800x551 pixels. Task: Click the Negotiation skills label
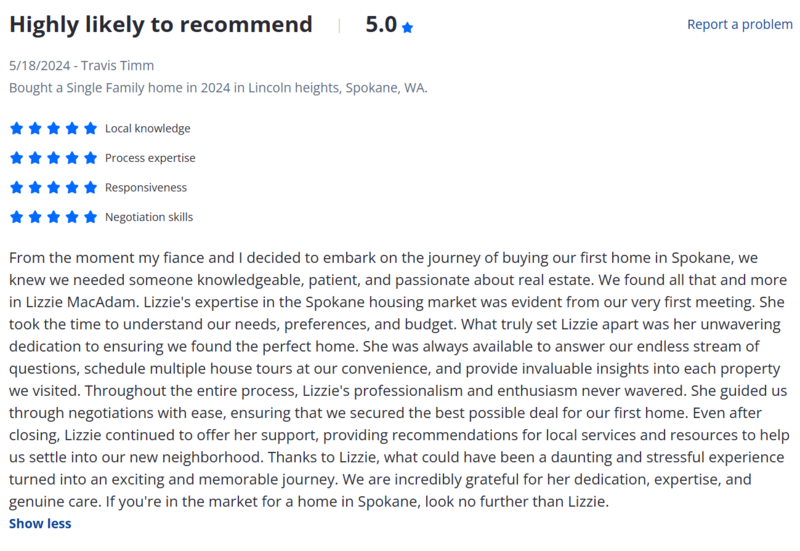[149, 217]
